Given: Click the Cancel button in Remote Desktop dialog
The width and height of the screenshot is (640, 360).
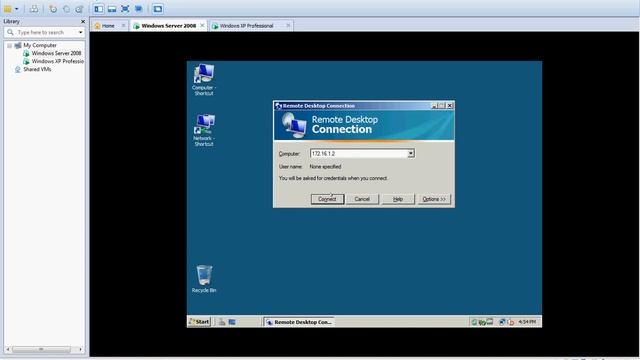Looking at the screenshot, I should click(x=362, y=199).
